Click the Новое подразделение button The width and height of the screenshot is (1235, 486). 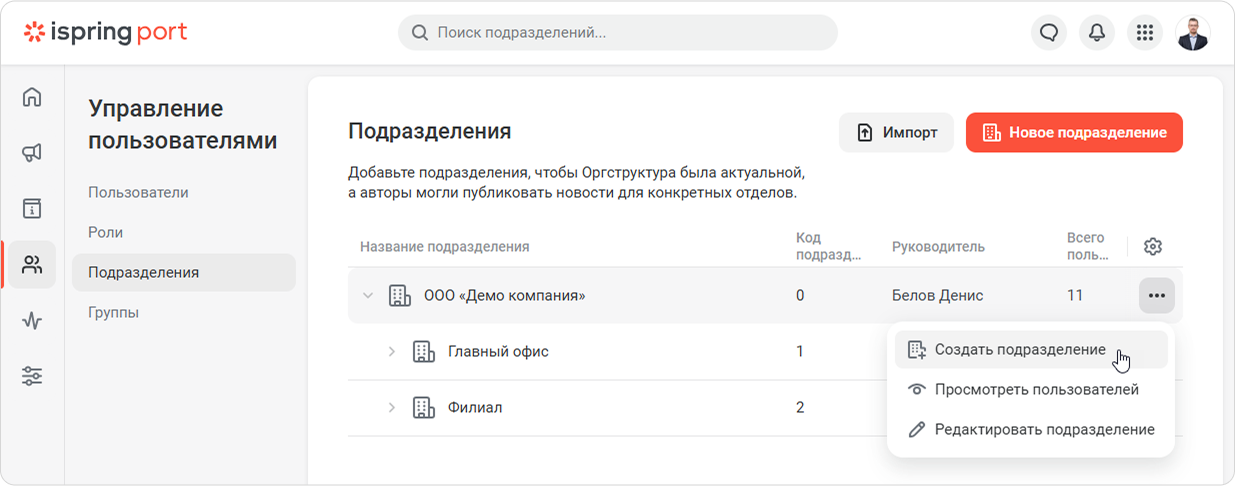point(1074,132)
